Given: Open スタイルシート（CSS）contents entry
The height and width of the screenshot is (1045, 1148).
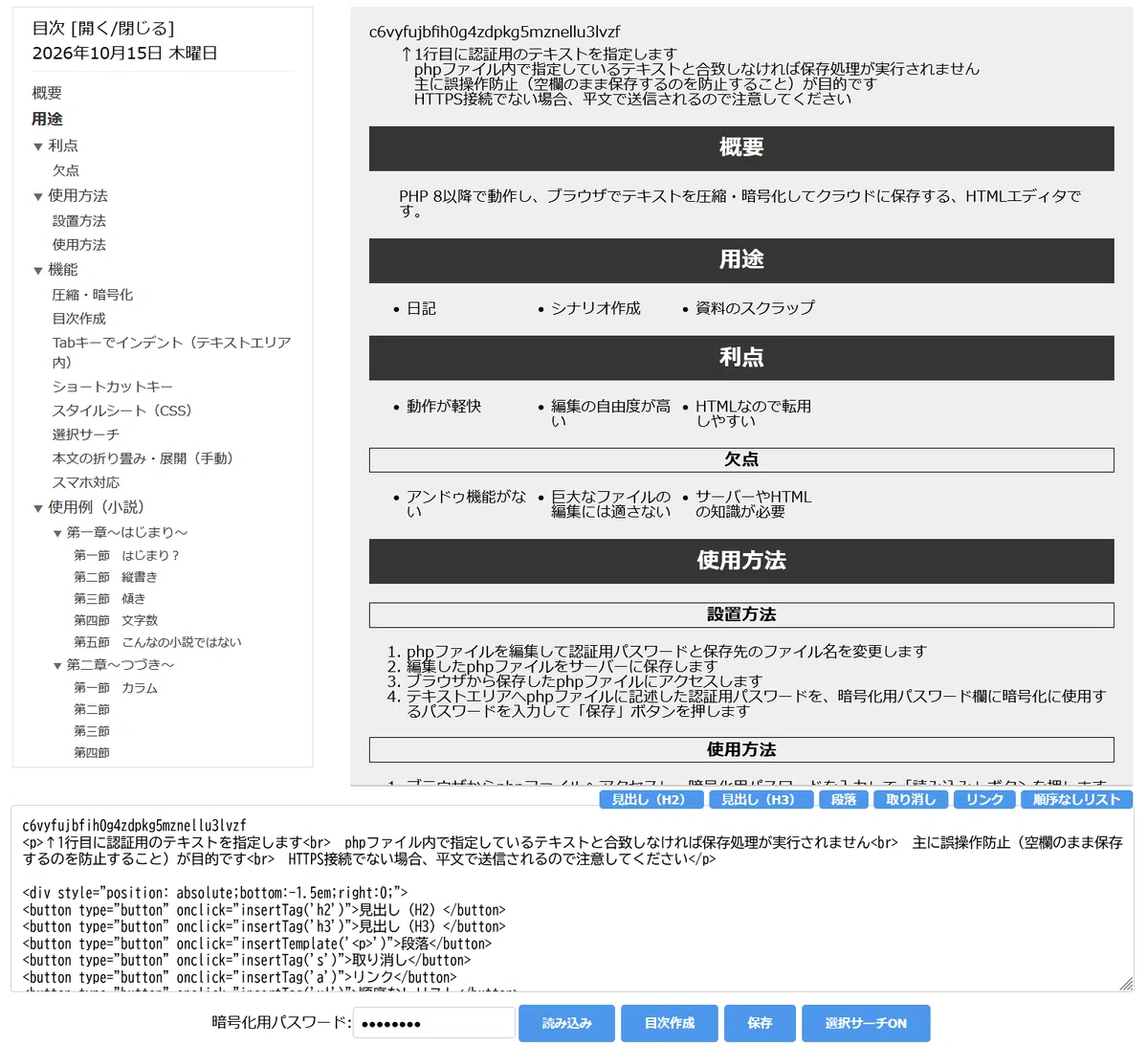Looking at the screenshot, I should pyautogui.click(x=122, y=411).
